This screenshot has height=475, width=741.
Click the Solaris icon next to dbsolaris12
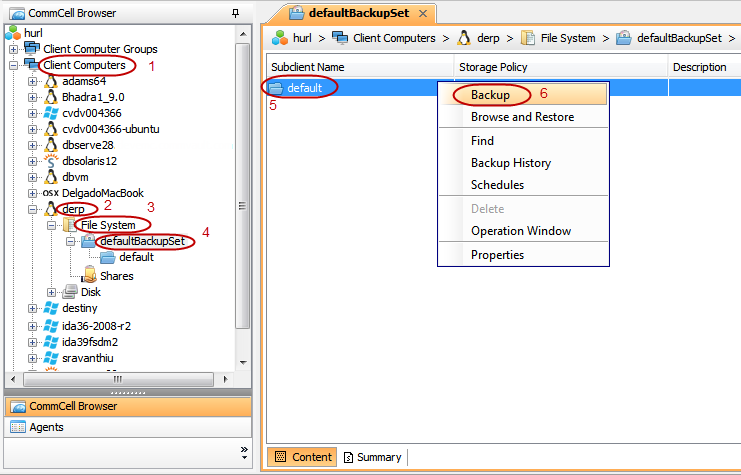50,161
